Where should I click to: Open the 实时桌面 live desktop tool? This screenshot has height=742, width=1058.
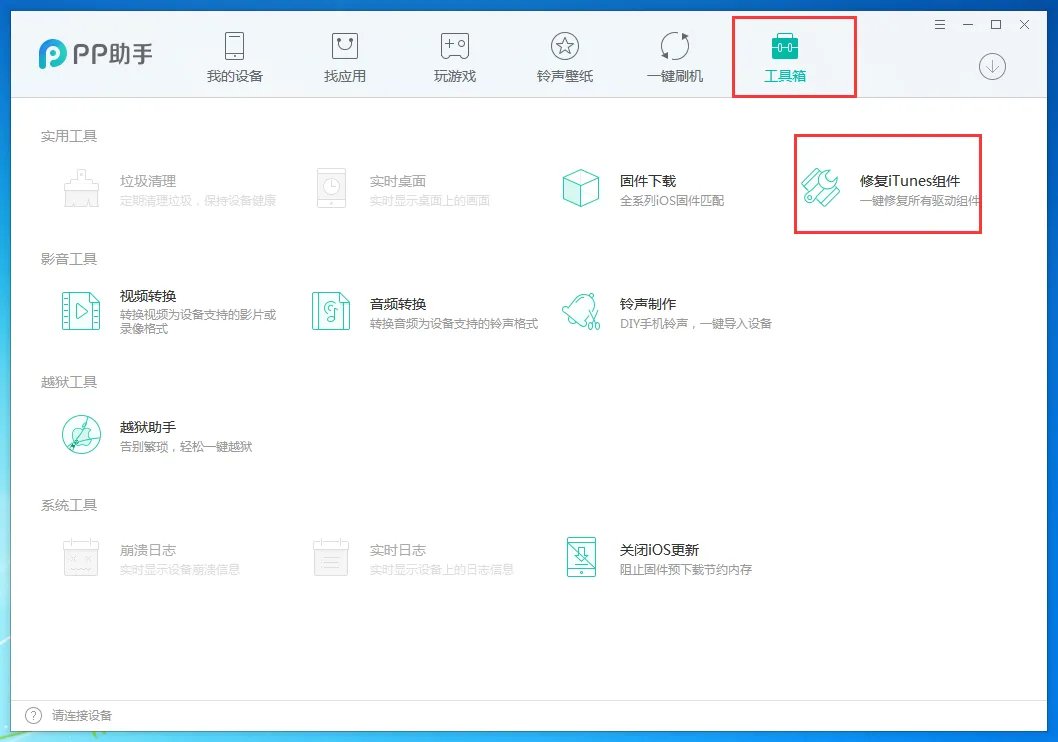pos(398,181)
